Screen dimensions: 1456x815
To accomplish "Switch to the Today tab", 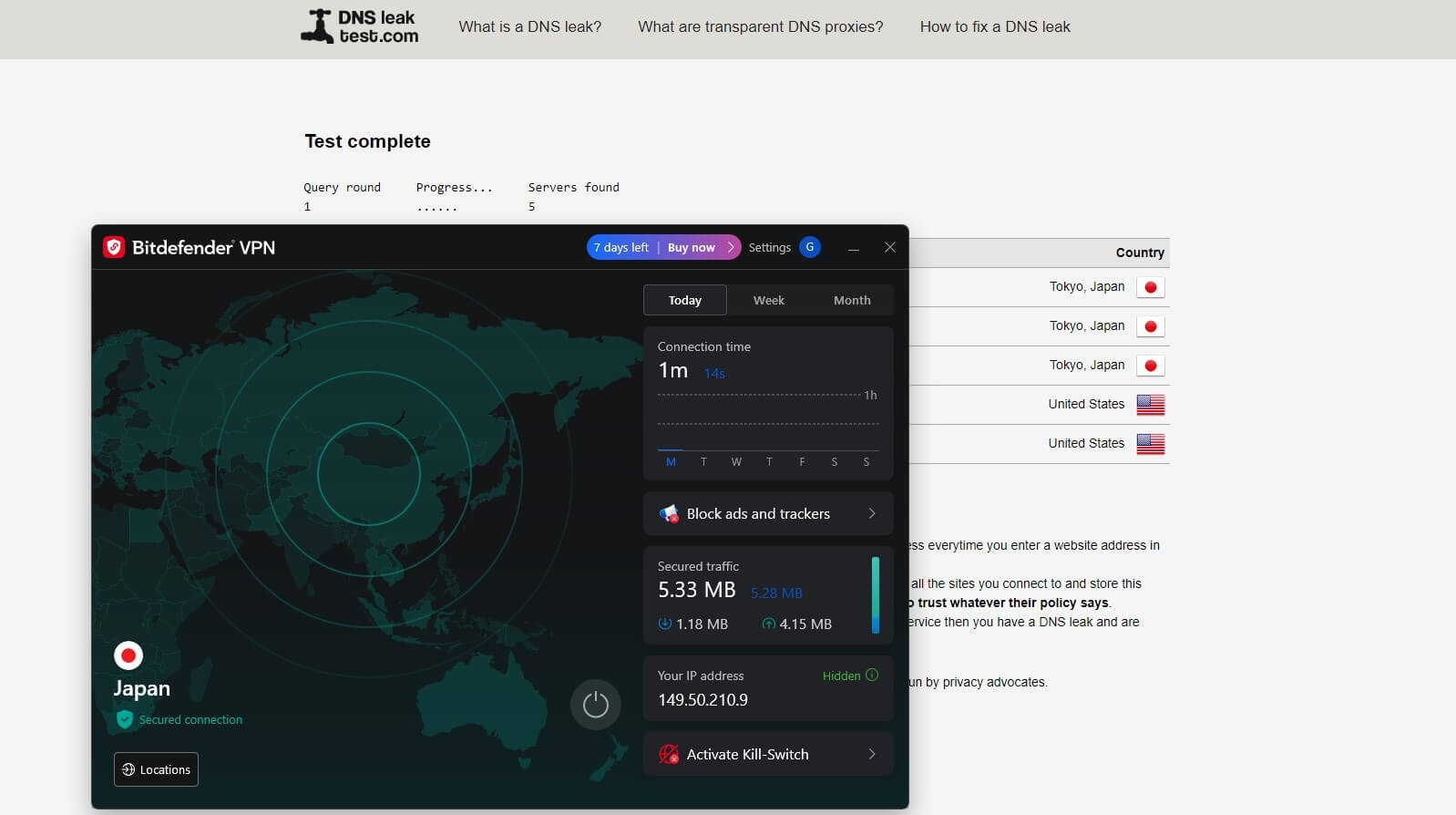I will click(x=685, y=300).
